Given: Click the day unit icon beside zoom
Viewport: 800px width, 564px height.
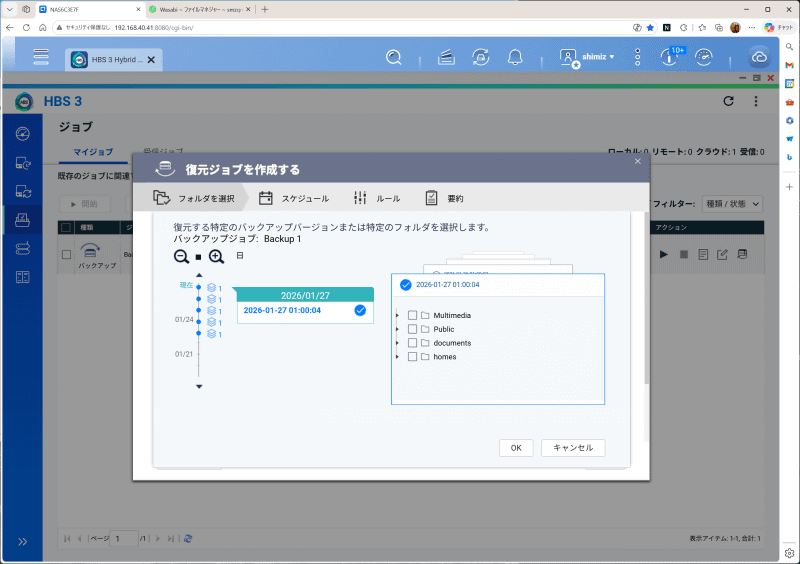Looking at the screenshot, I should pyautogui.click(x=240, y=256).
